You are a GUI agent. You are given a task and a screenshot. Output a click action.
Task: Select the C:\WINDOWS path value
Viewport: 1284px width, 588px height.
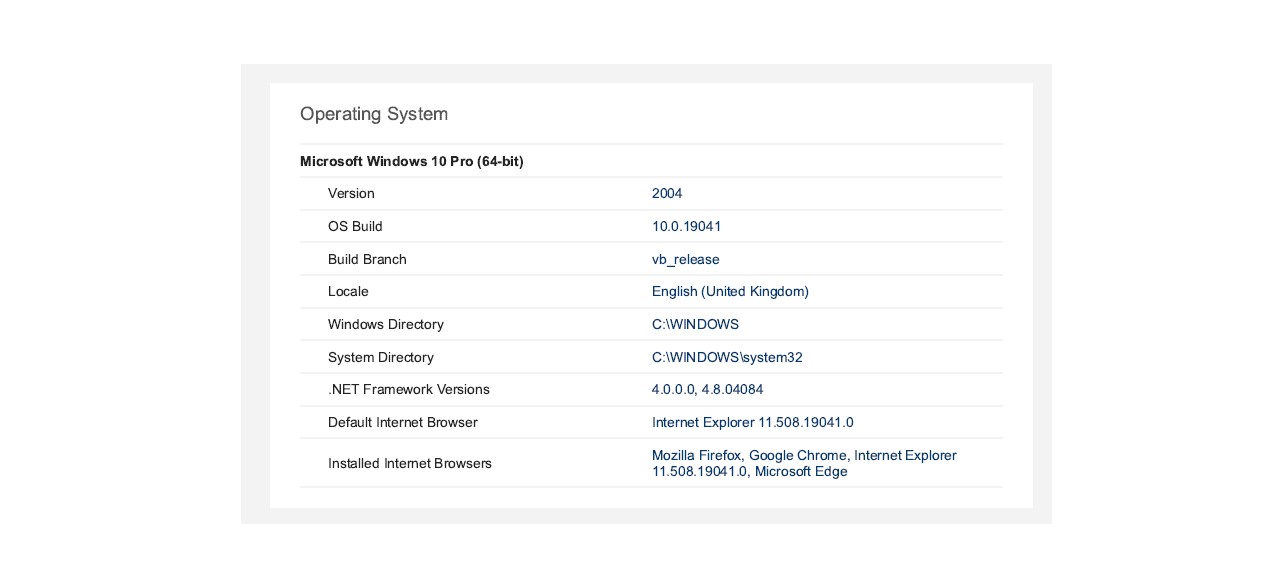coord(696,324)
